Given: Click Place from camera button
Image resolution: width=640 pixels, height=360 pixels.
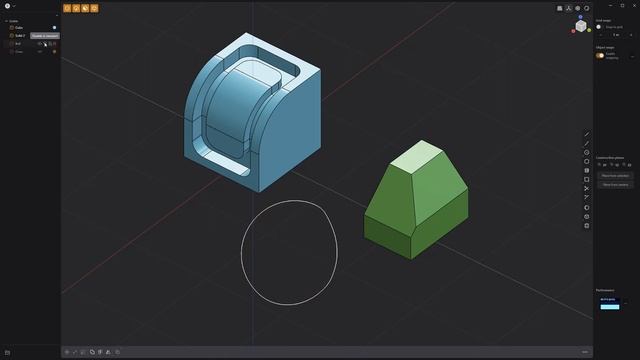Looking at the screenshot, I should [616, 184].
